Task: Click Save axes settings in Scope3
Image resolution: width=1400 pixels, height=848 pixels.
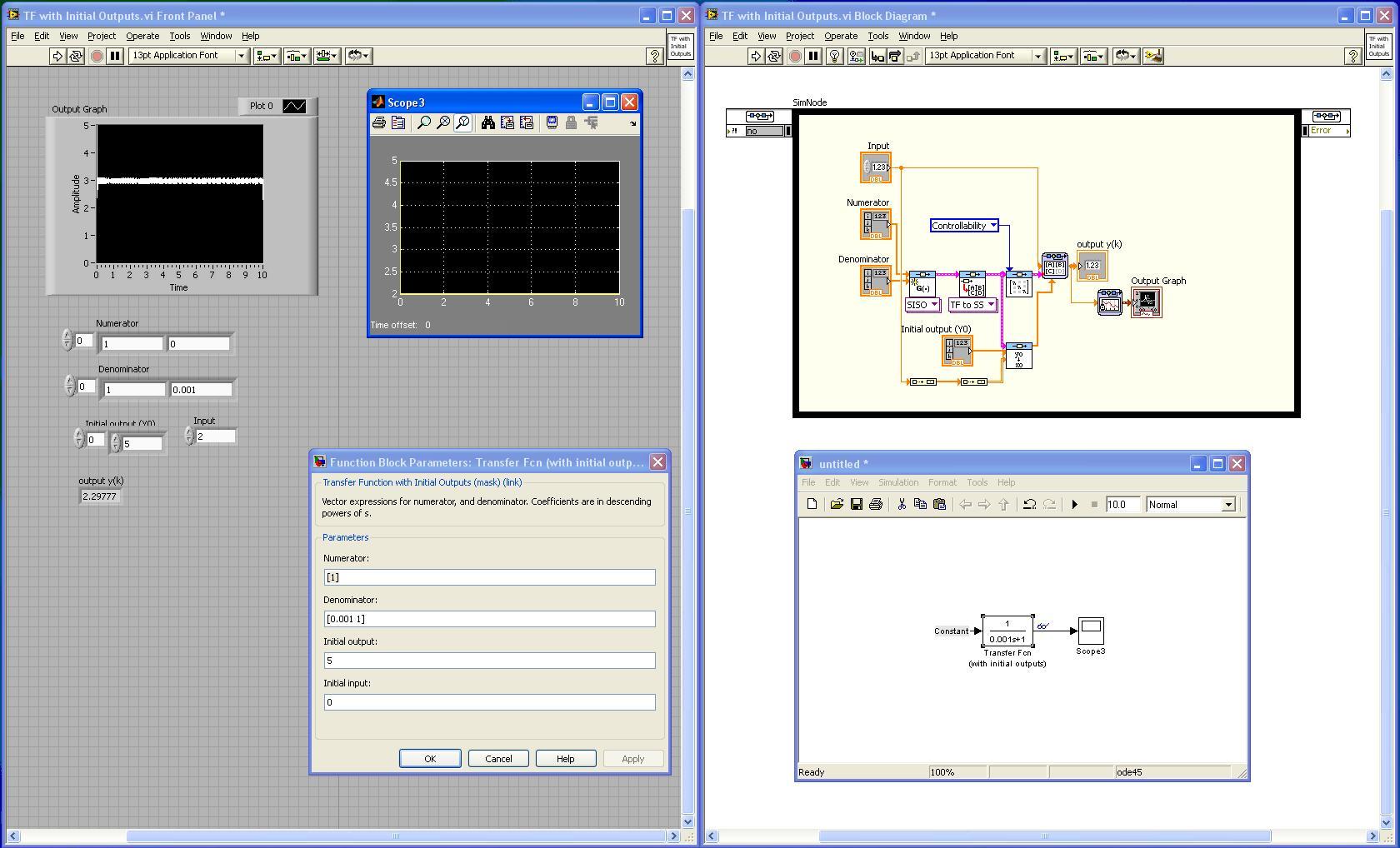Action: [x=507, y=122]
